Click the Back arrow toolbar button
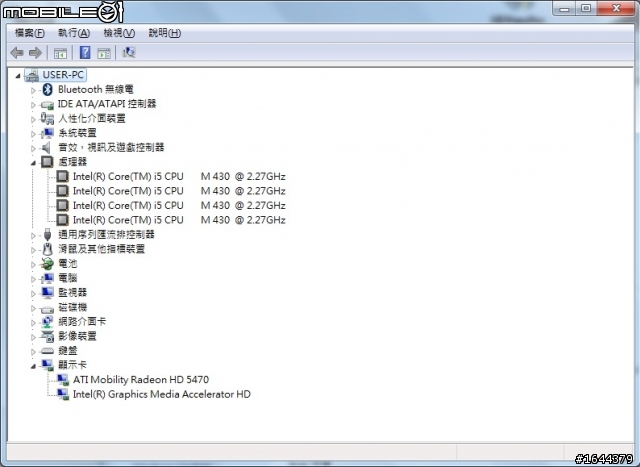Screen dimensions: 640x467 (17, 53)
